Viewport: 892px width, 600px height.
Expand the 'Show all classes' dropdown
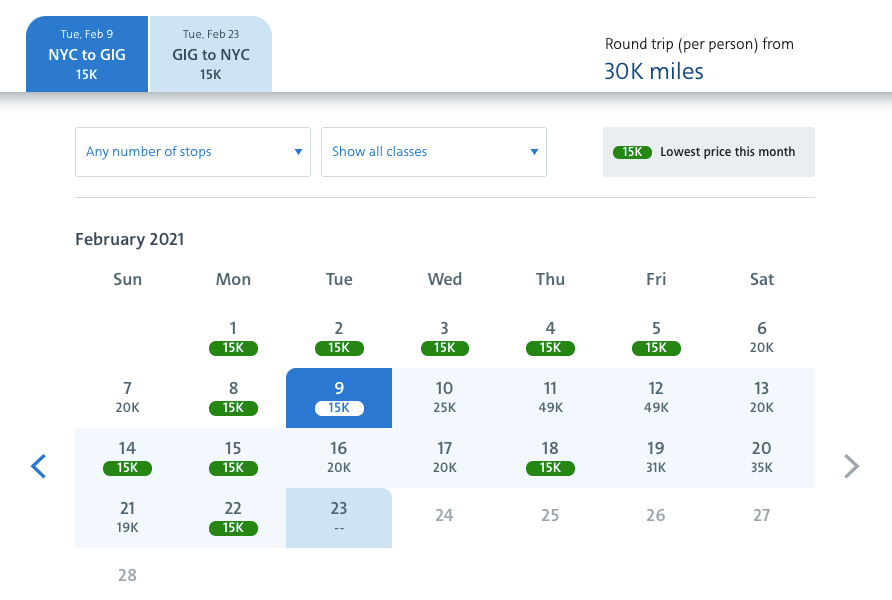(434, 152)
